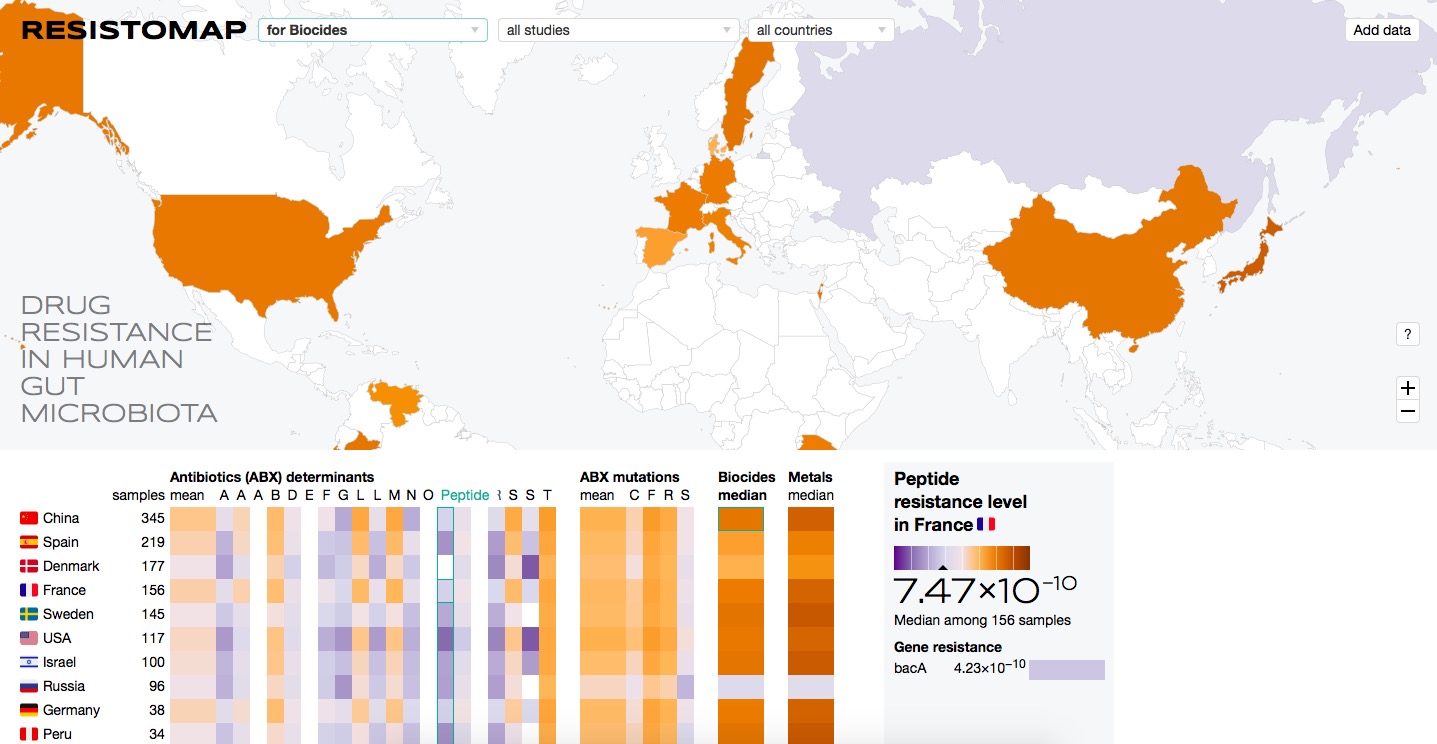Click the map zoom out minus button
1437x744 pixels.
1408,411
